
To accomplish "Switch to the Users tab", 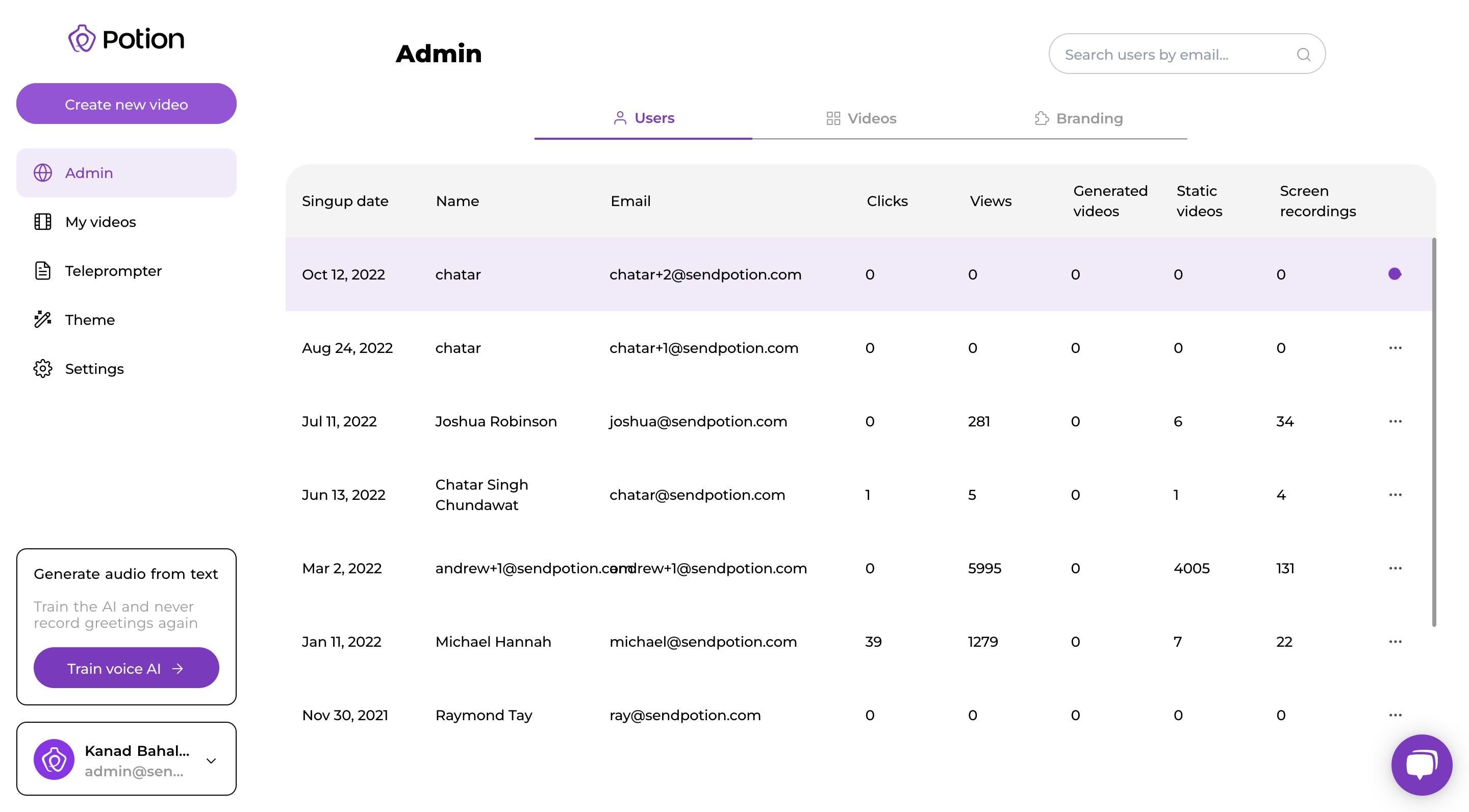I will point(643,118).
